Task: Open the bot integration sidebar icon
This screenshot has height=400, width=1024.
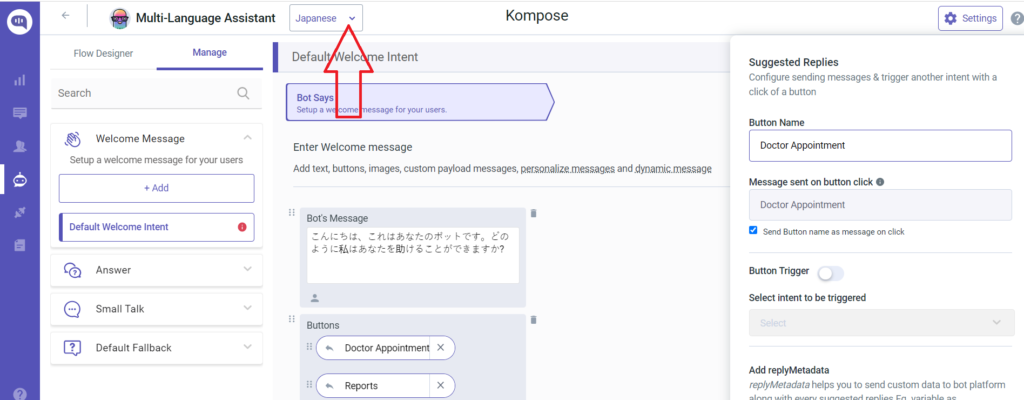Action: [x=20, y=179]
